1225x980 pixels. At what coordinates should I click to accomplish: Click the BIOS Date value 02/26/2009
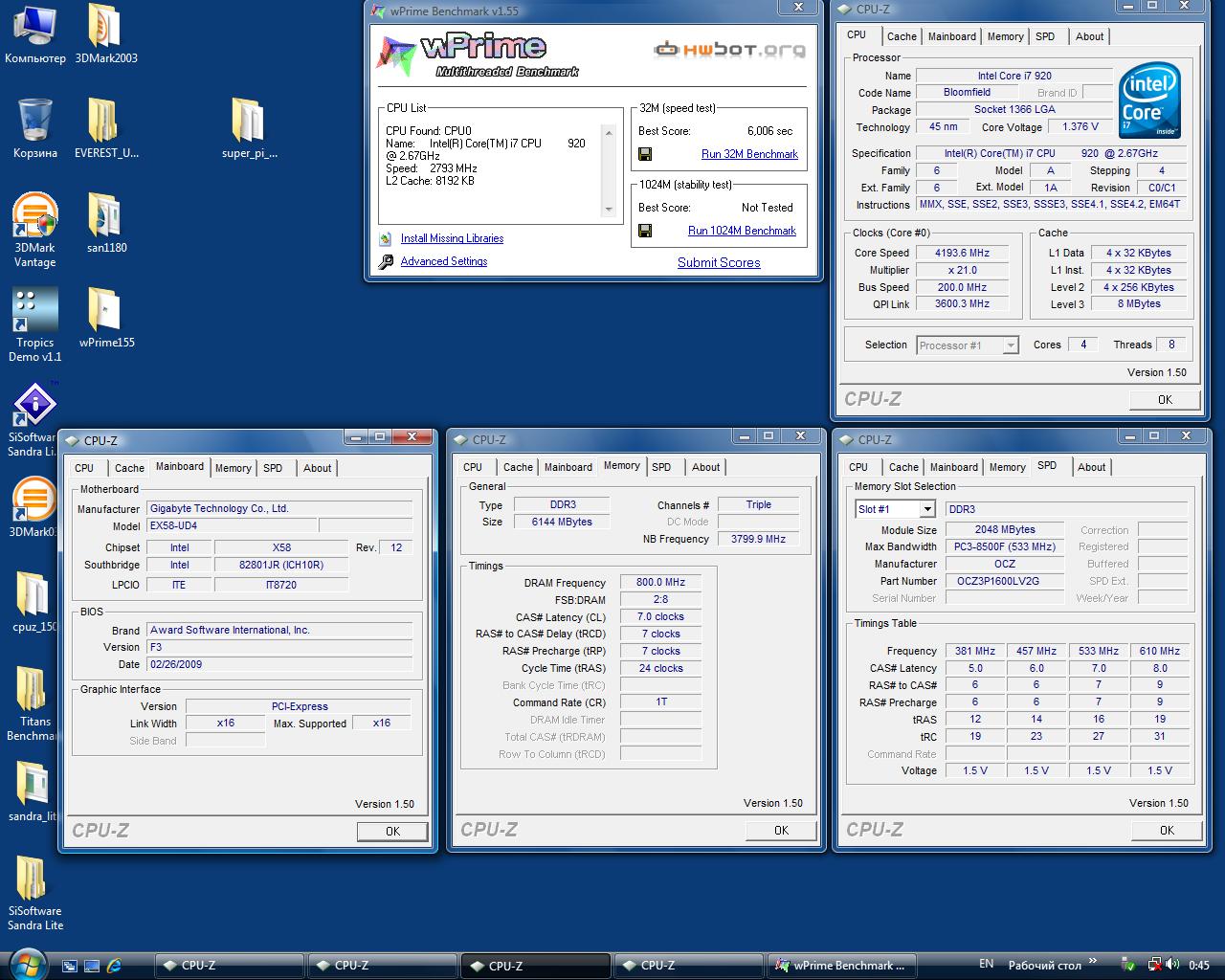(279, 664)
